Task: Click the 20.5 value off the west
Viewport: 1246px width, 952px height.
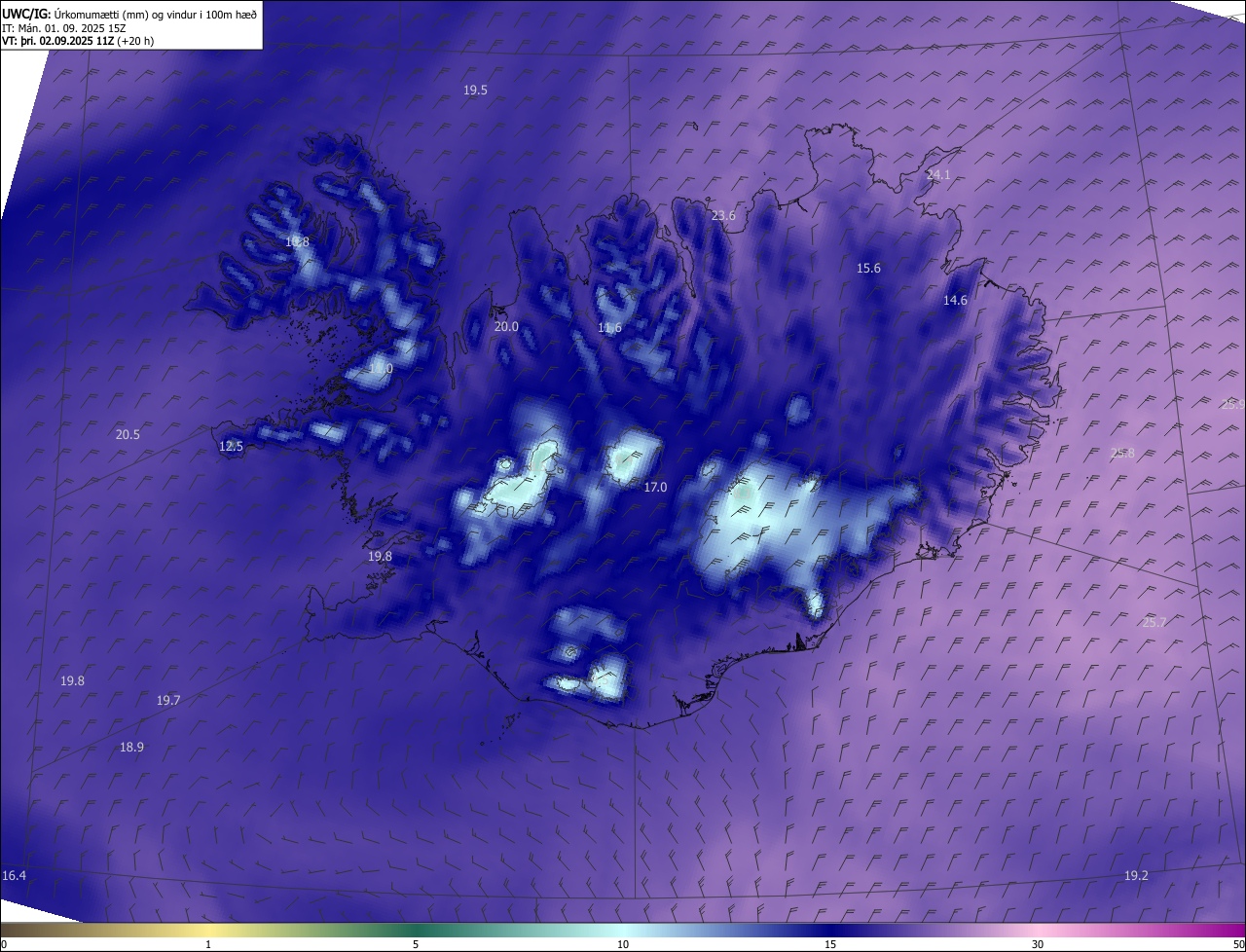Action: [128, 434]
